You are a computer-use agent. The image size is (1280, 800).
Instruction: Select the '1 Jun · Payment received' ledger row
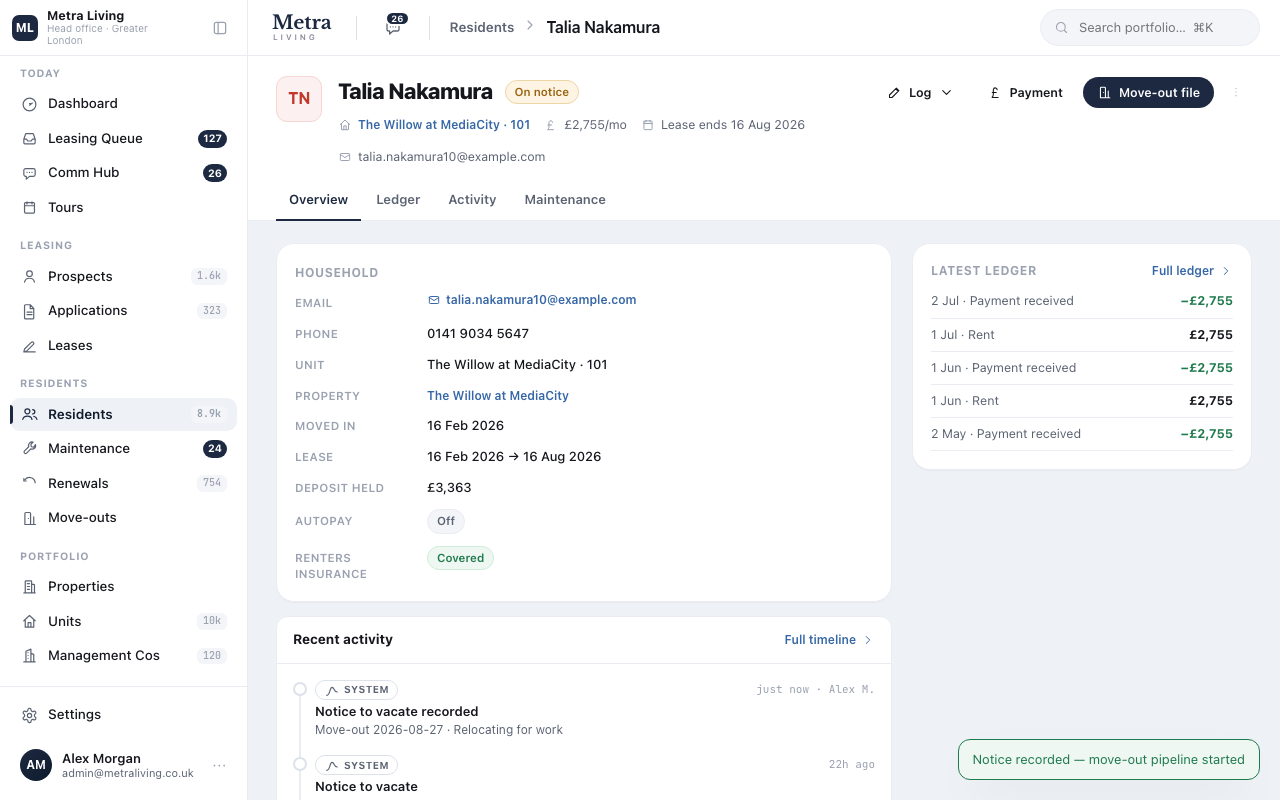(x=1082, y=368)
